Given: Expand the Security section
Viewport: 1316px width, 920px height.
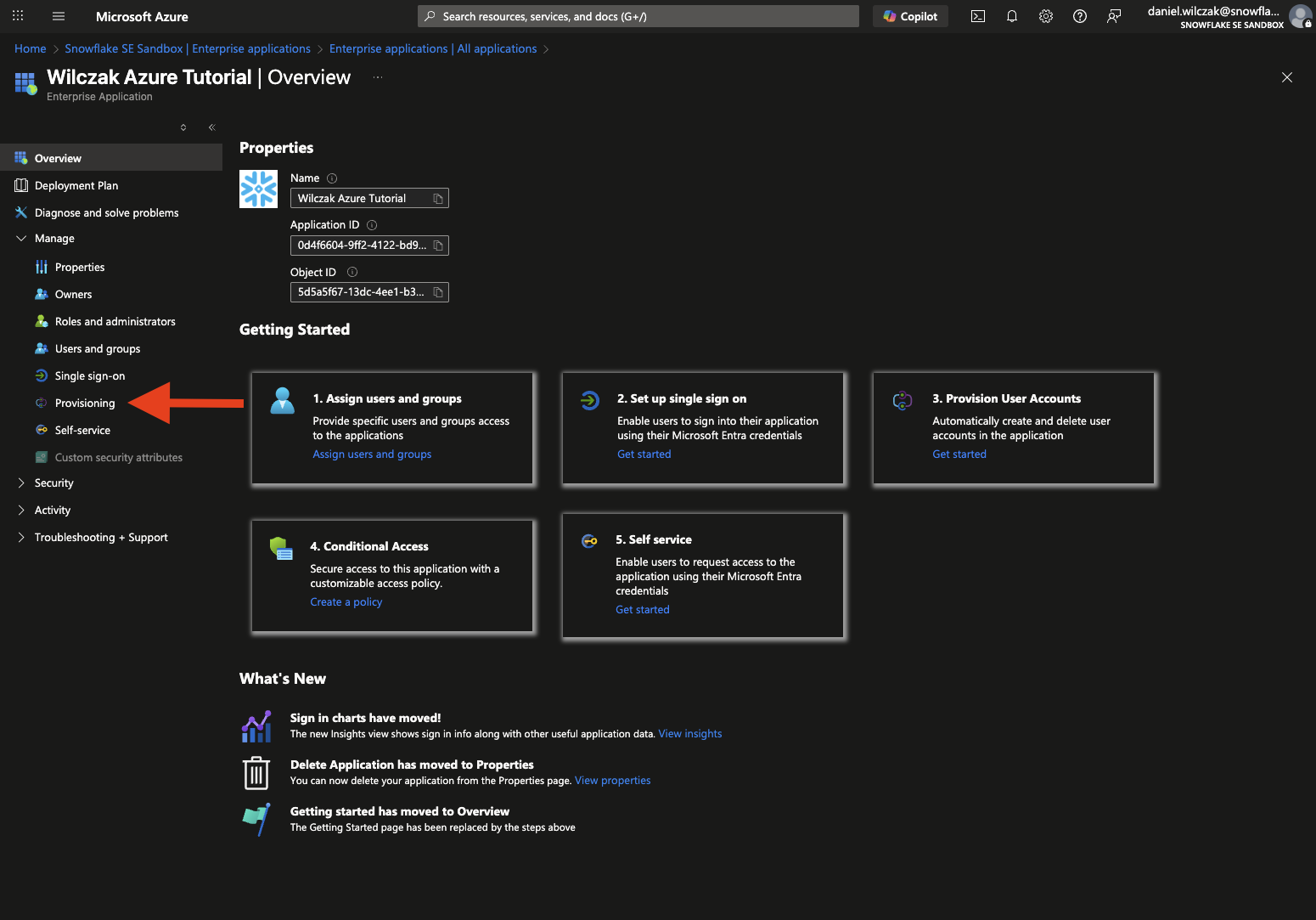Looking at the screenshot, I should pos(21,483).
